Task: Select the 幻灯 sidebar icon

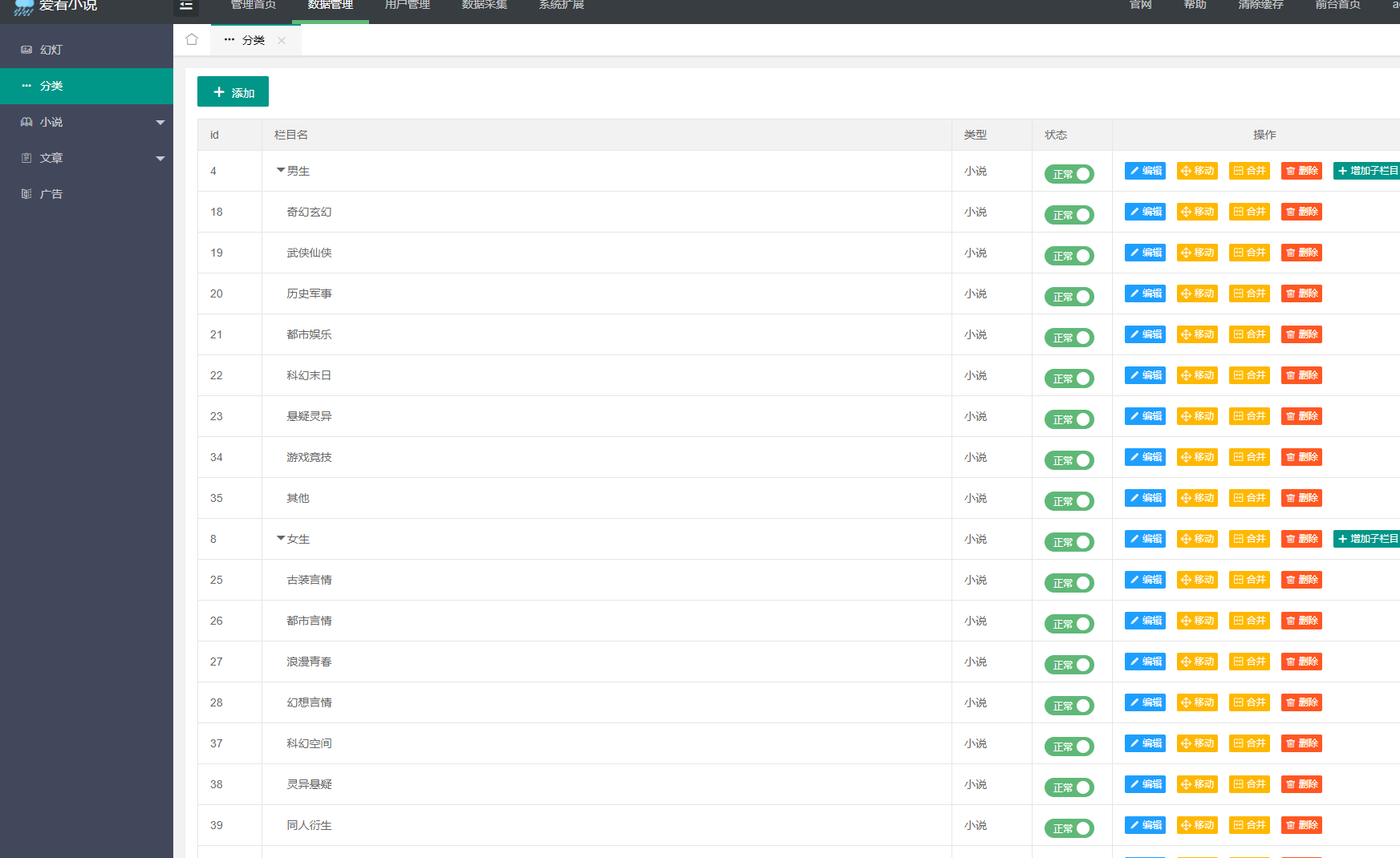Action: click(x=27, y=49)
